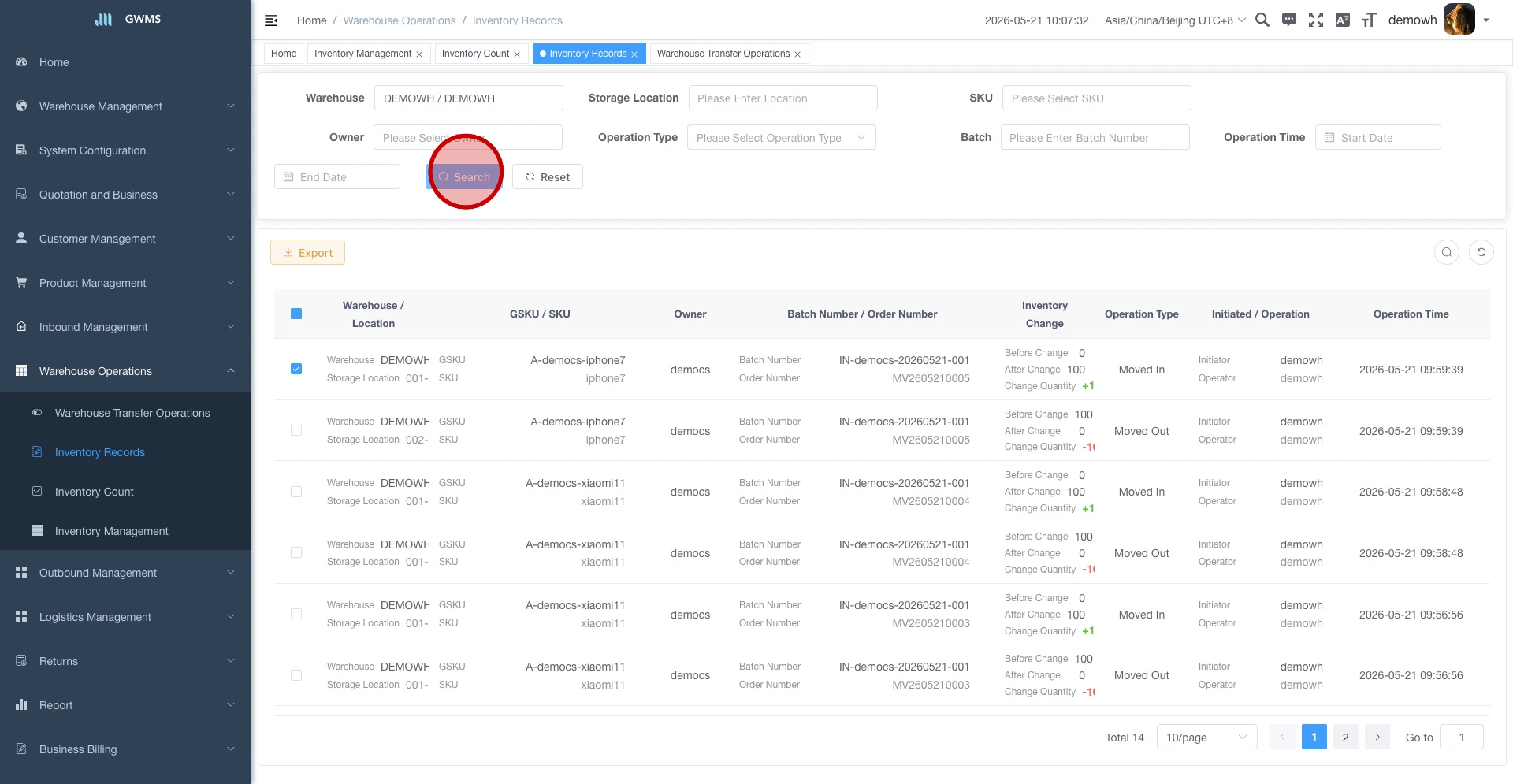Focus the Storage Location input field
Viewport: 1513px width, 784px height.
pyautogui.click(x=783, y=98)
